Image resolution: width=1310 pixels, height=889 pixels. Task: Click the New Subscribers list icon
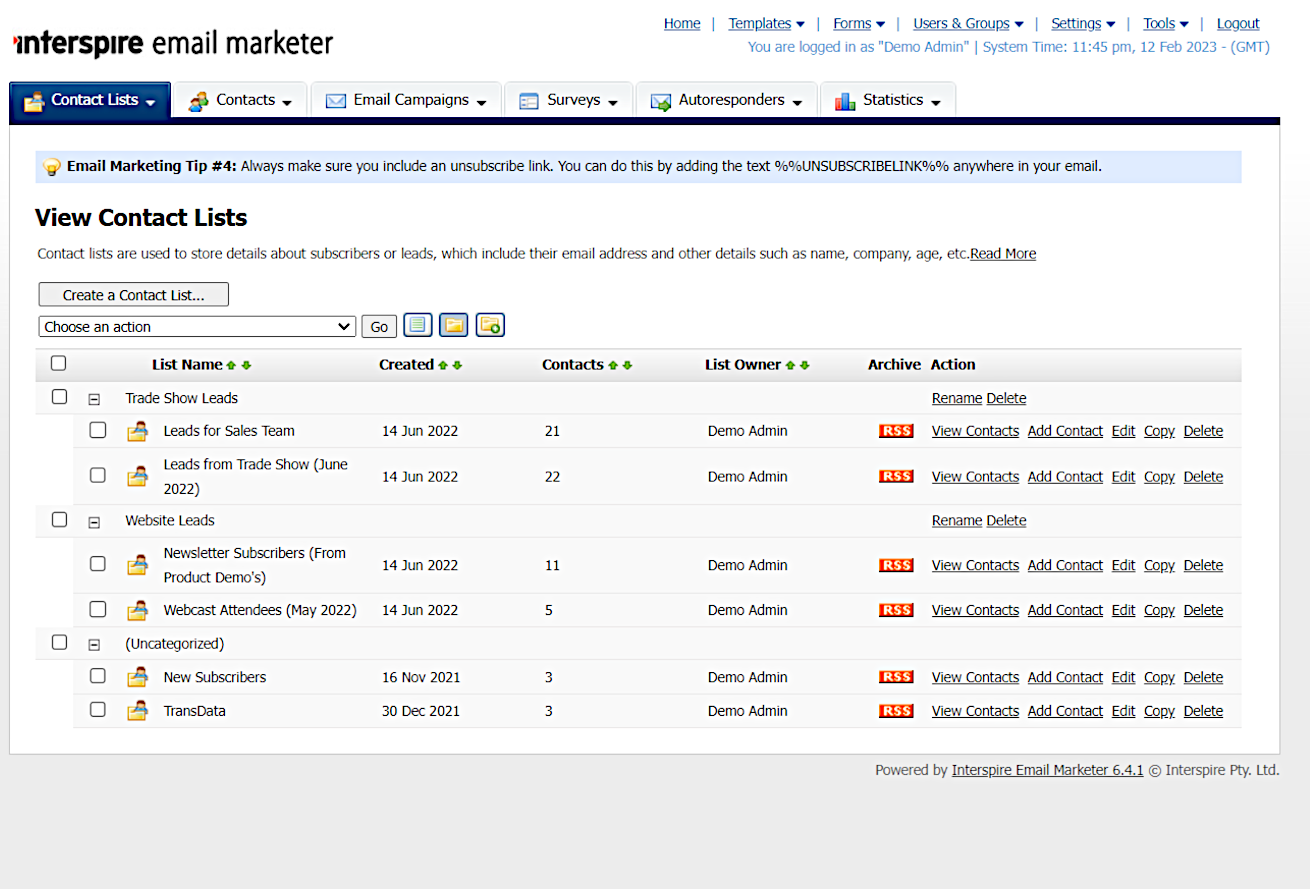(x=137, y=677)
